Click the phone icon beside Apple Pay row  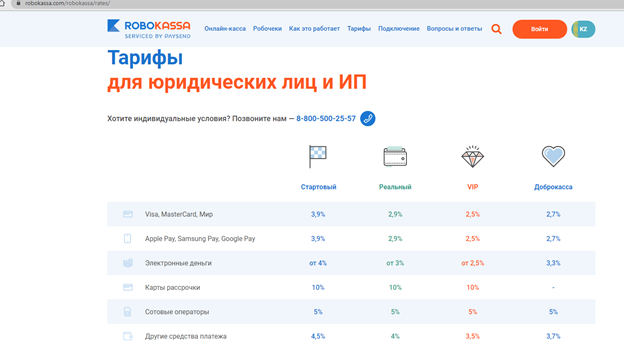point(127,238)
